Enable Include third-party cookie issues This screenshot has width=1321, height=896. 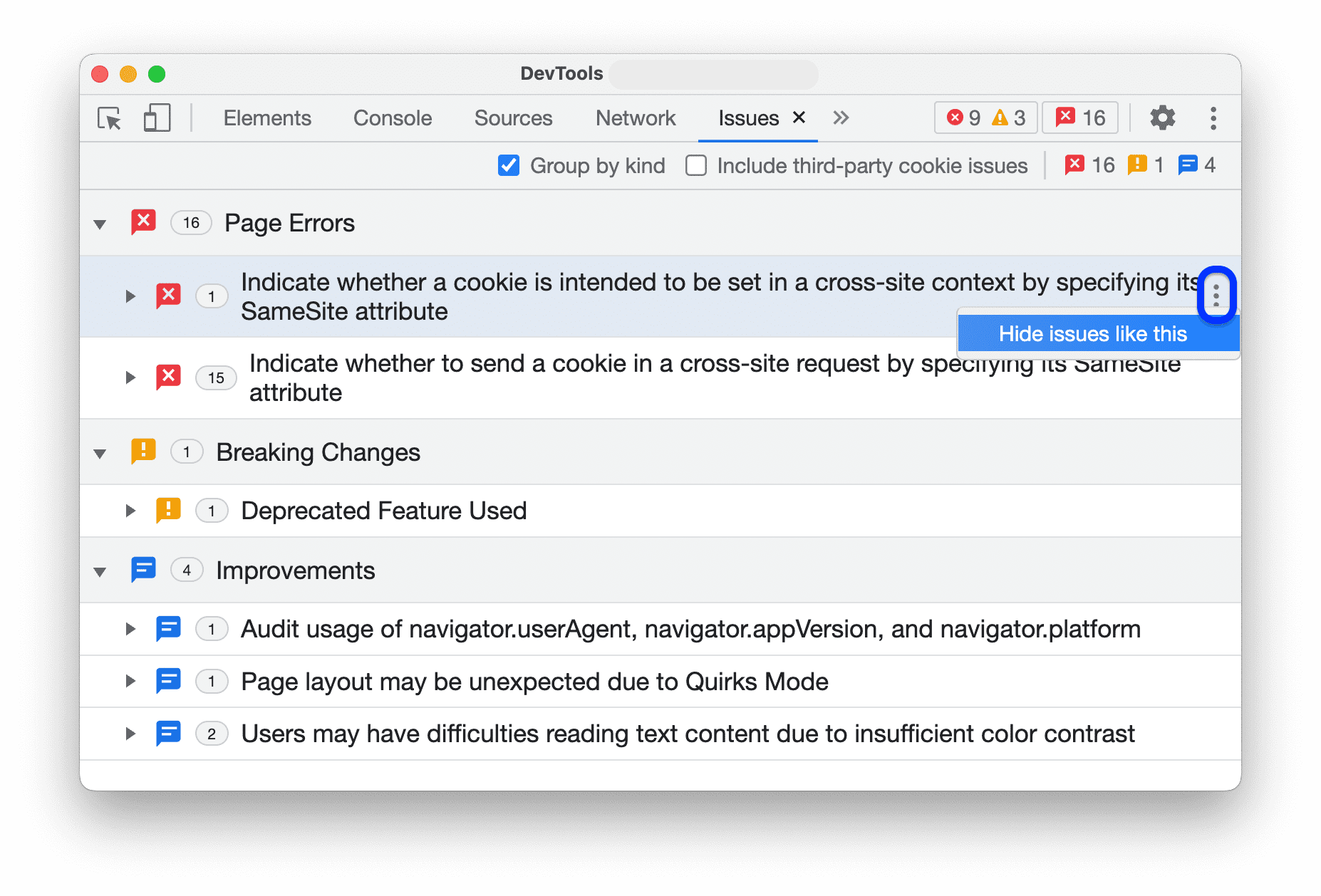(695, 165)
